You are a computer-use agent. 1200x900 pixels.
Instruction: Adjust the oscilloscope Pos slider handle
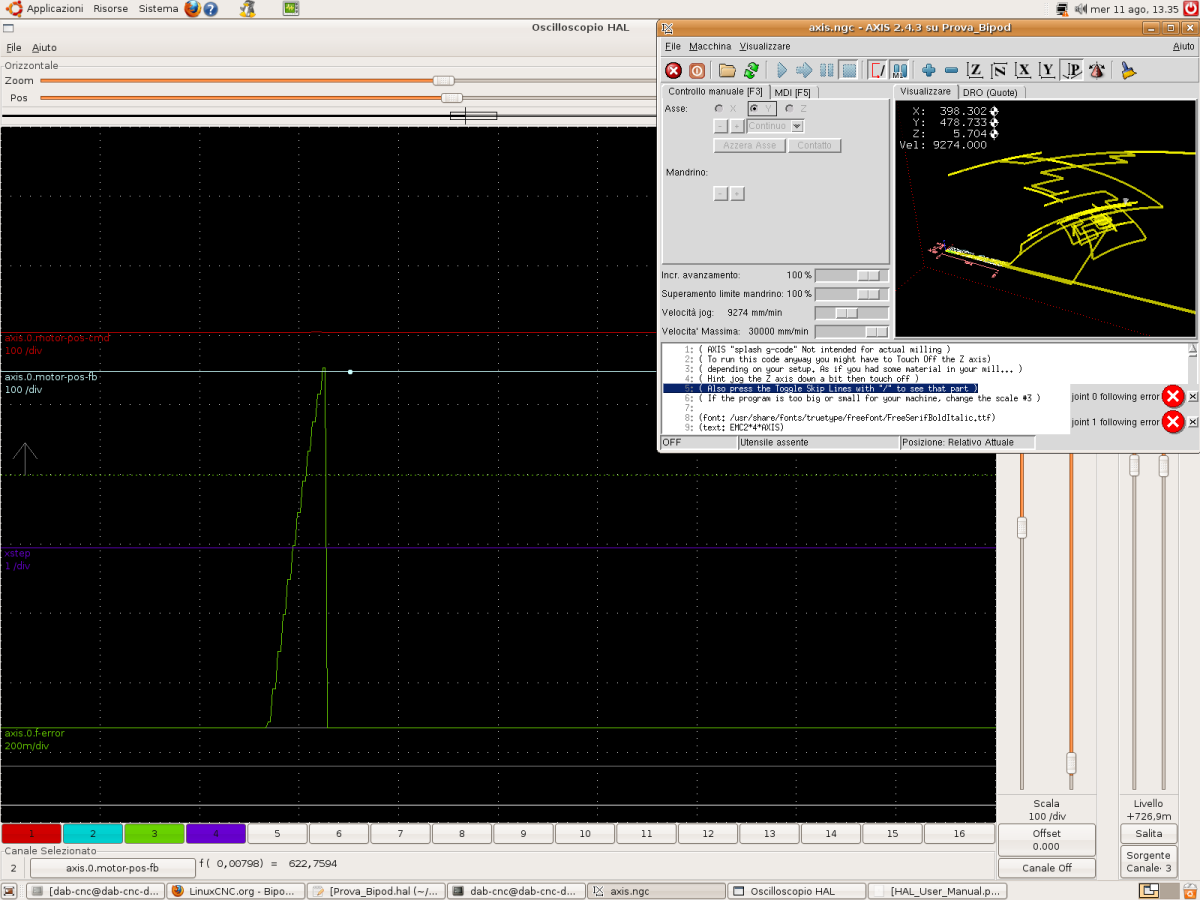452,98
